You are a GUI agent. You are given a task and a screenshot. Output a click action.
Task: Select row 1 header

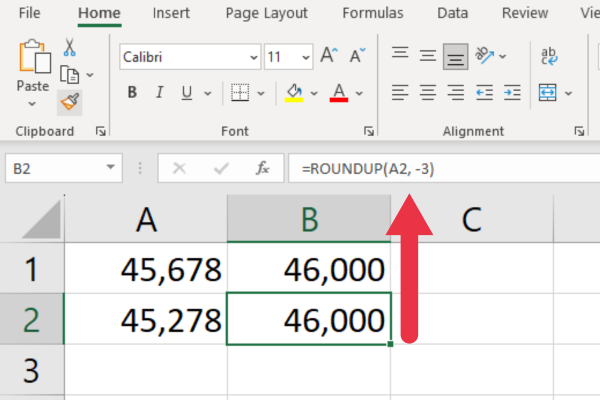pos(32,268)
